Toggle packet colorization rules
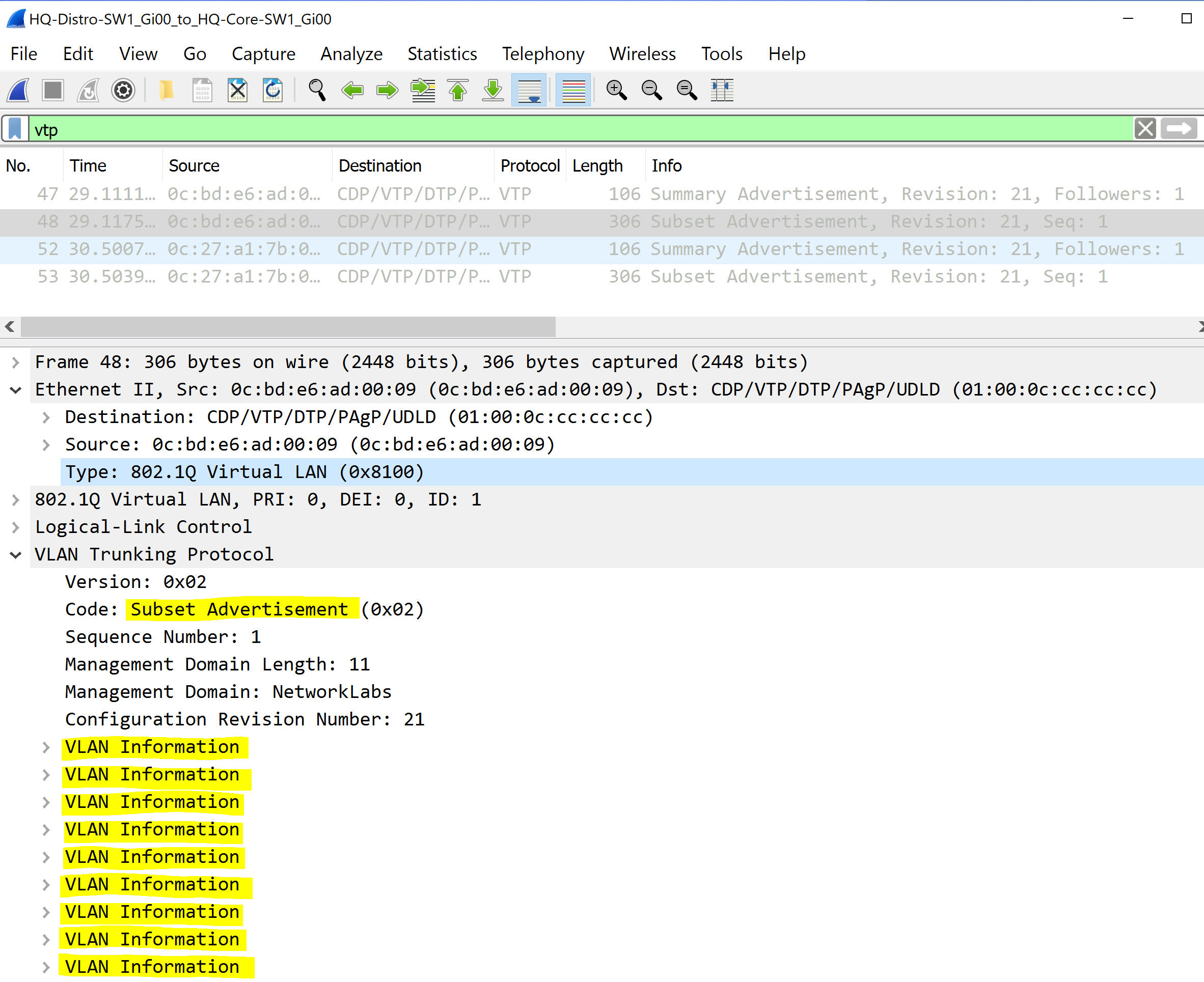Screen dimensions: 1204x982 pyautogui.click(x=573, y=90)
